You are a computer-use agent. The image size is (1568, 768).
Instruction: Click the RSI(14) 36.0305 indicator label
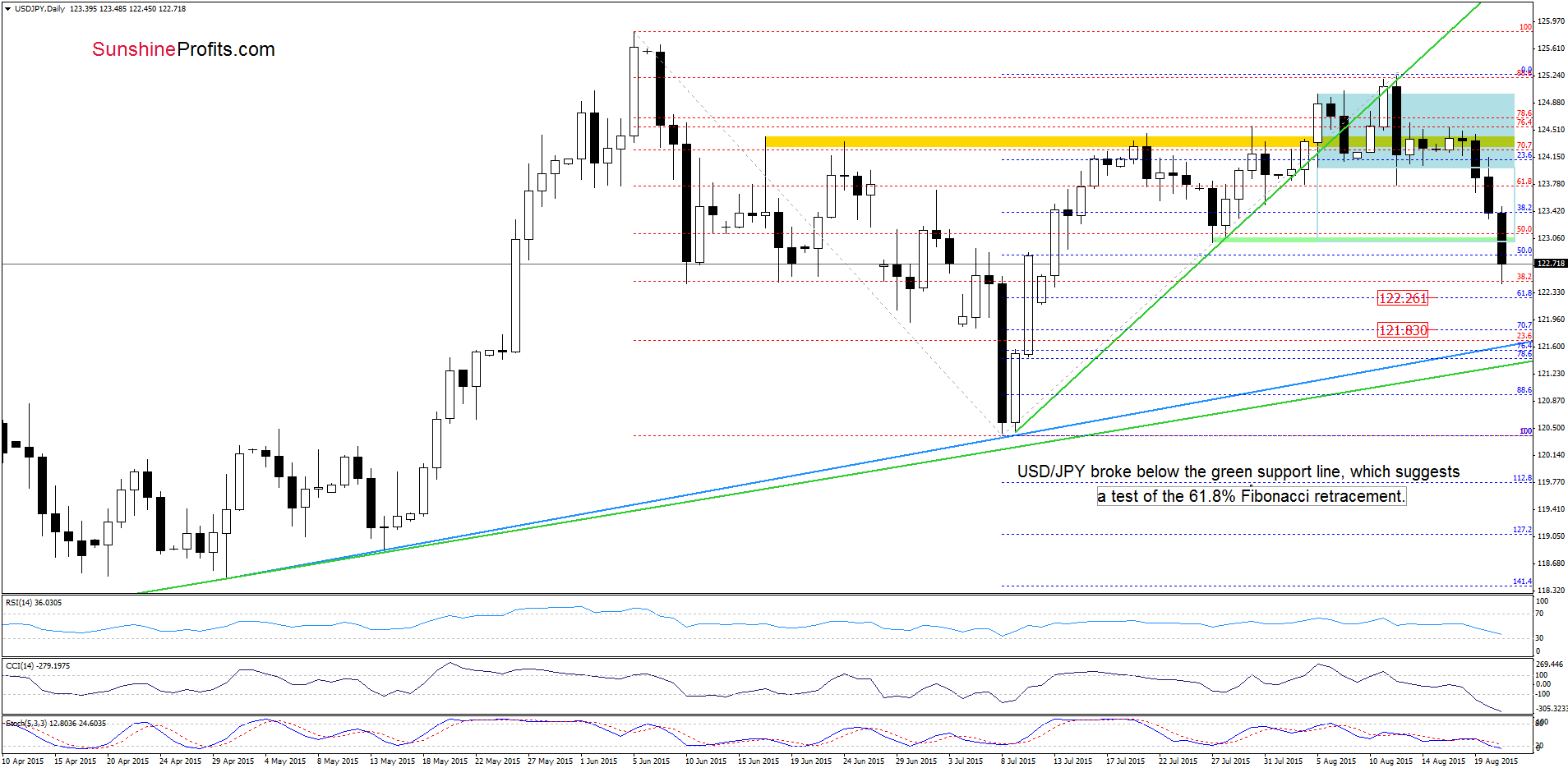point(34,603)
